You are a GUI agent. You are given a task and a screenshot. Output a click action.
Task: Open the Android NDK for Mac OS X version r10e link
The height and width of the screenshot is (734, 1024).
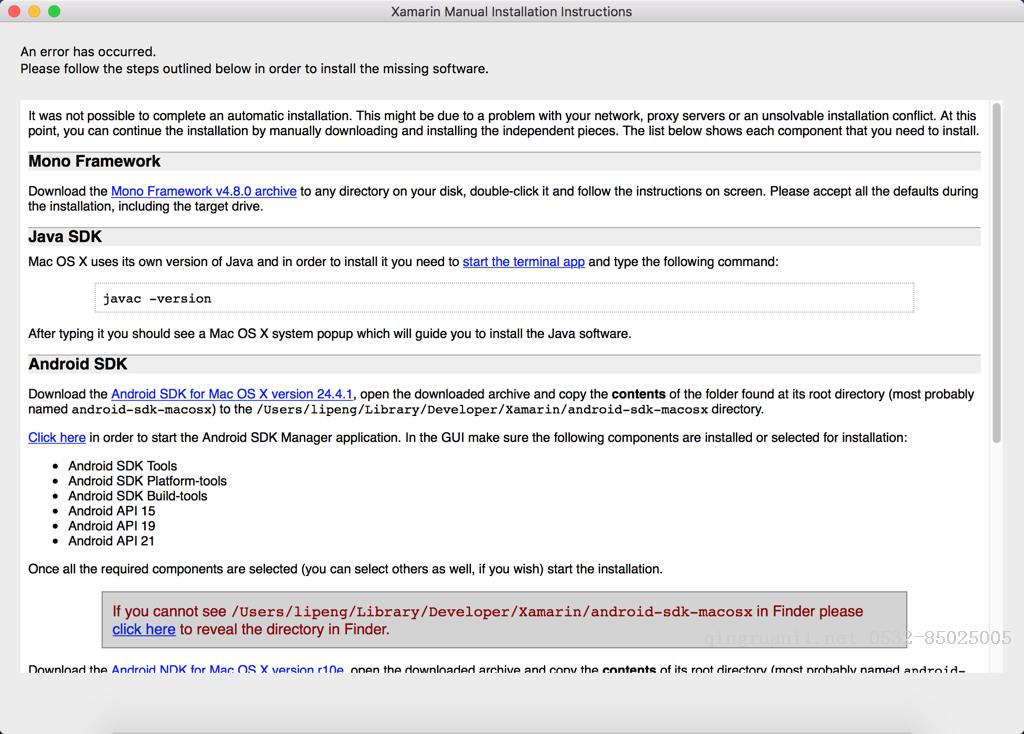[x=227, y=669]
